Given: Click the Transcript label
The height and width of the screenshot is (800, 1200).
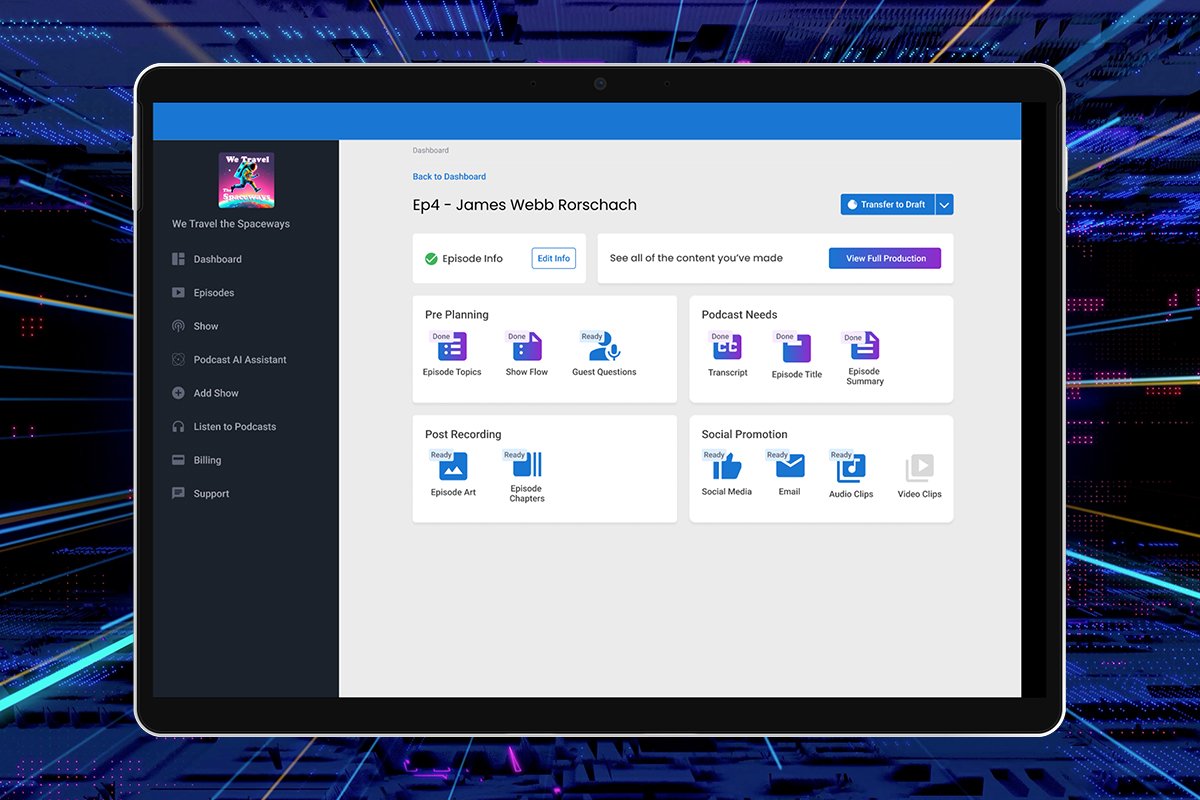Looking at the screenshot, I should [x=728, y=373].
